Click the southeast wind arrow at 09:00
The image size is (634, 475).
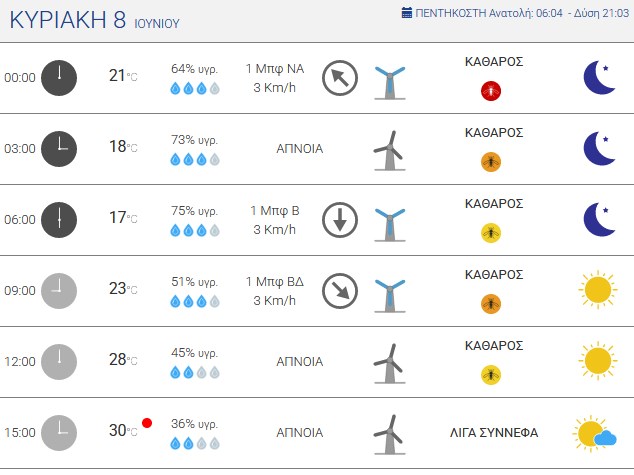tap(340, 291)
